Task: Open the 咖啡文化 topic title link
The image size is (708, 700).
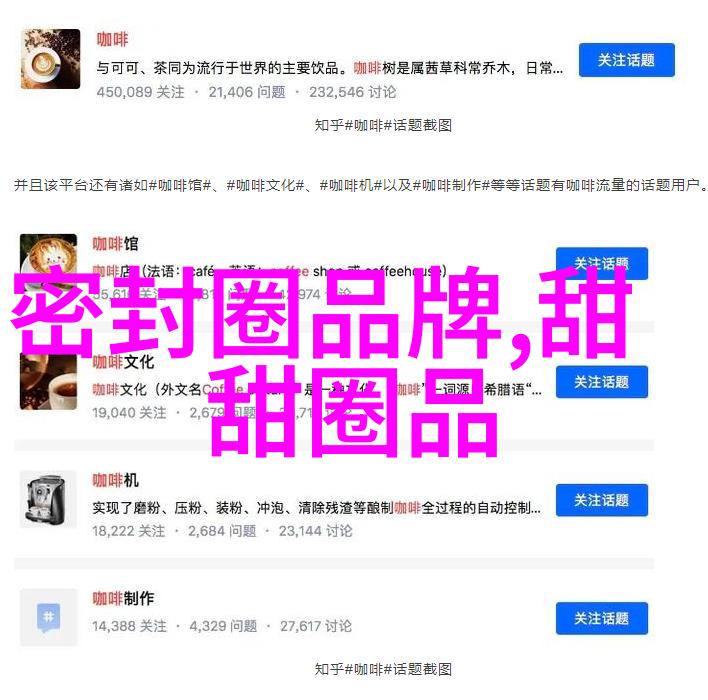Action: [123, 362]
